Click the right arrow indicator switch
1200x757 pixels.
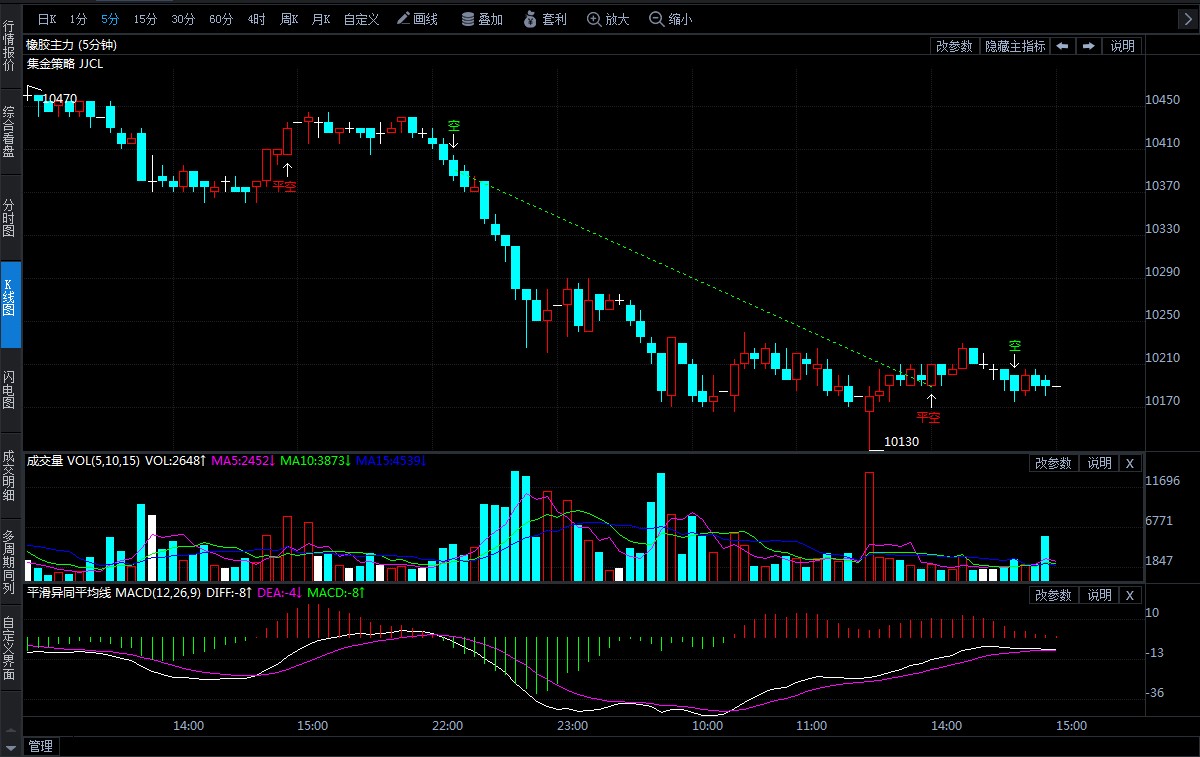pos(1089,46)
